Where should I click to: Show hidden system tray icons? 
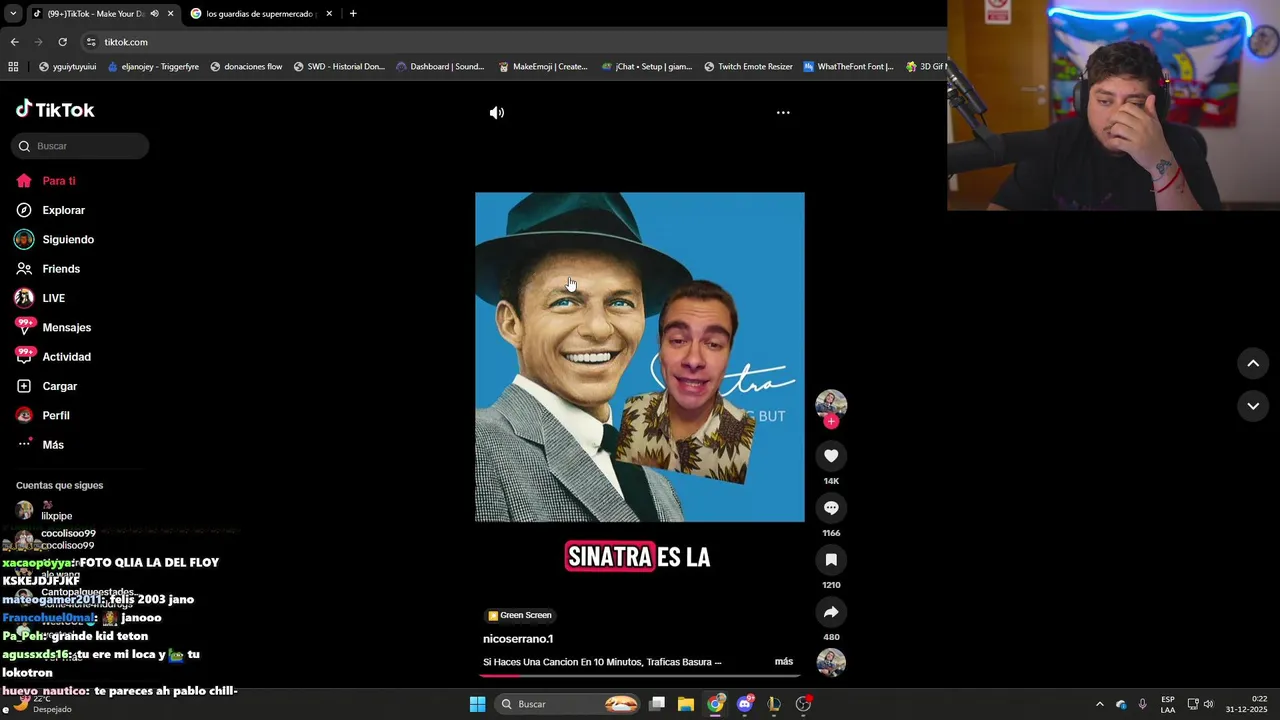pos(1100,704)
